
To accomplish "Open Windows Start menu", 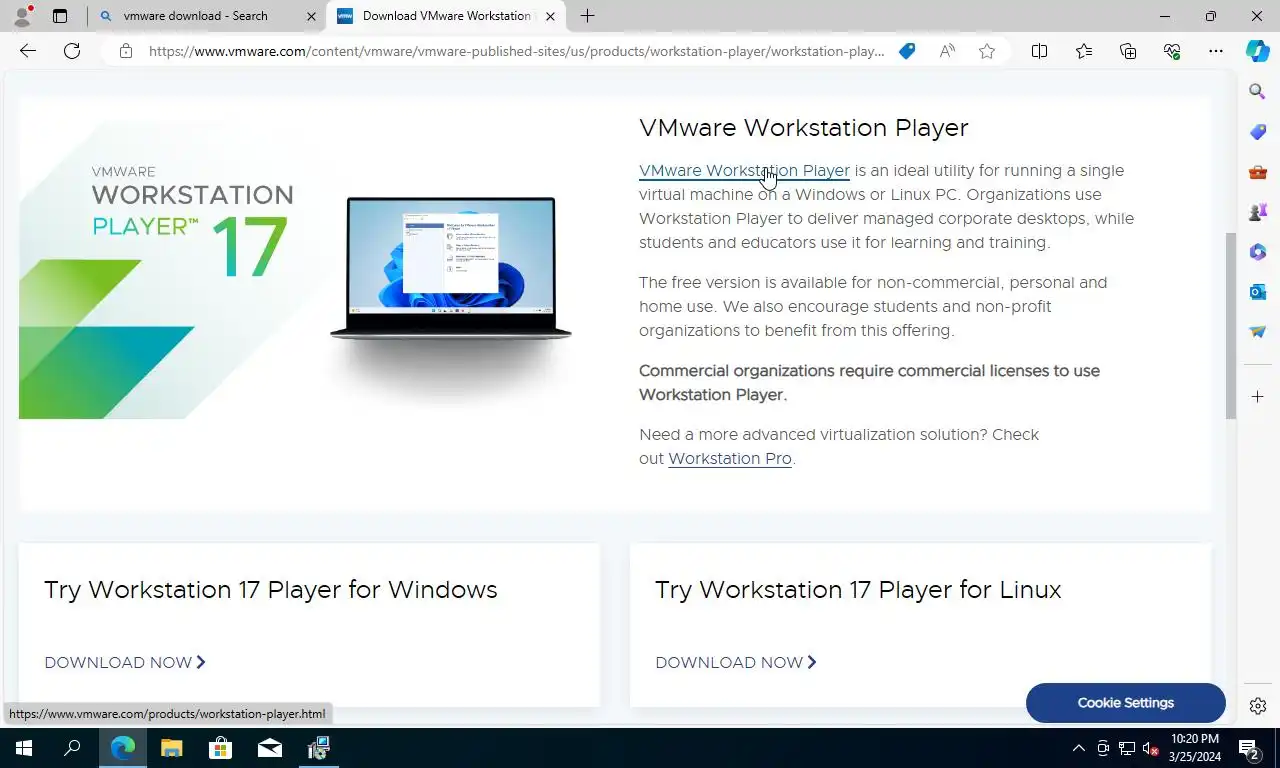I will (x=24, y=748).
